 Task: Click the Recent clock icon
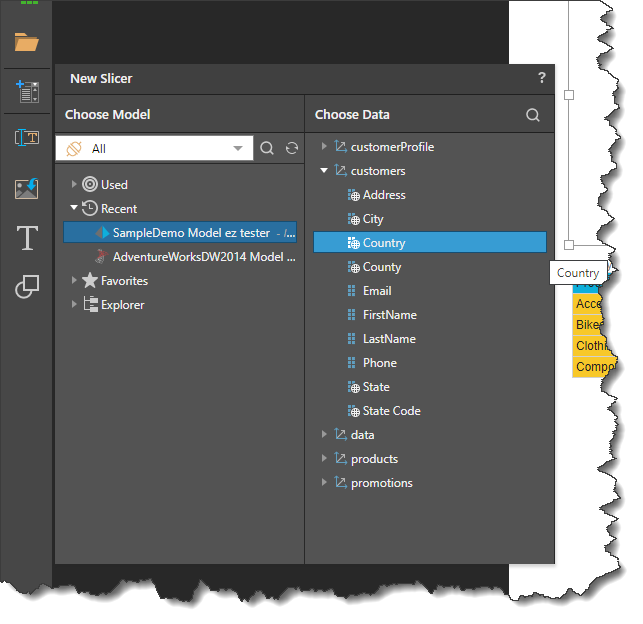click(x=90, y=208)
